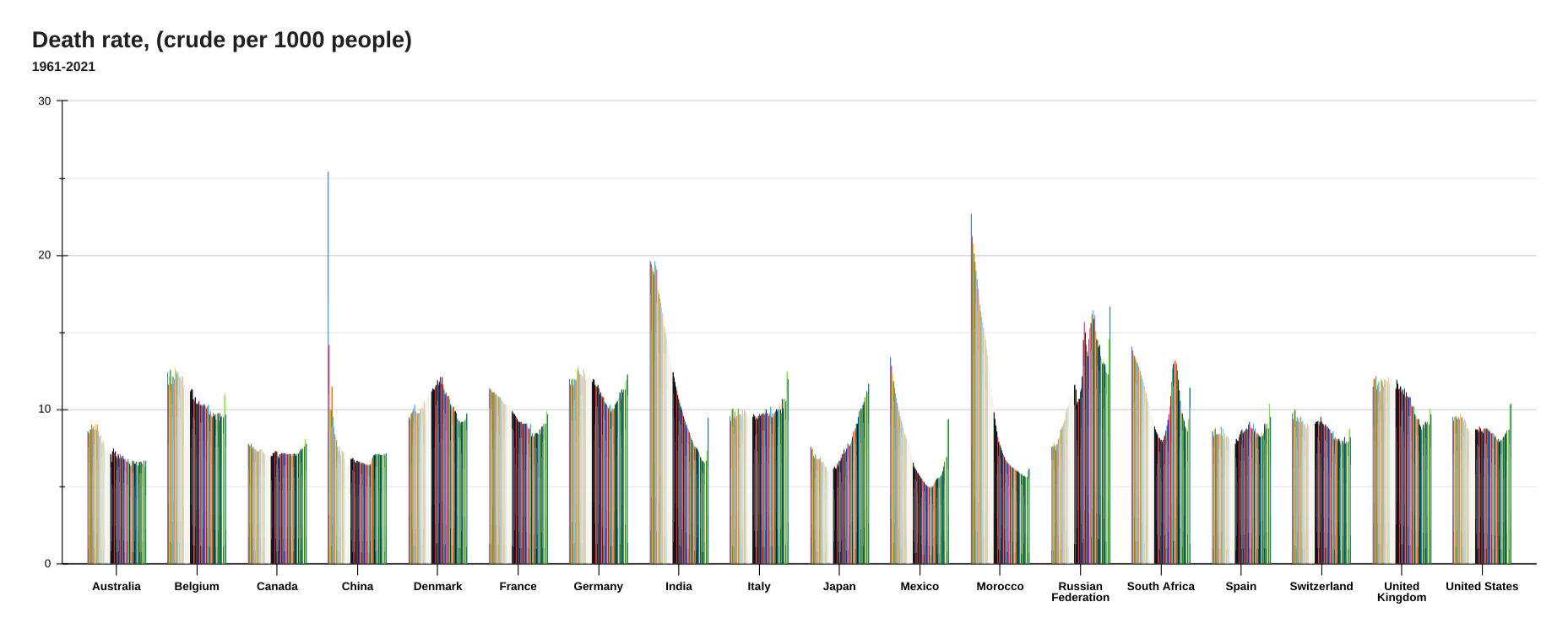Select the Switzerland country label
Screen dimensions: 1568x629
click(1321, 586)
